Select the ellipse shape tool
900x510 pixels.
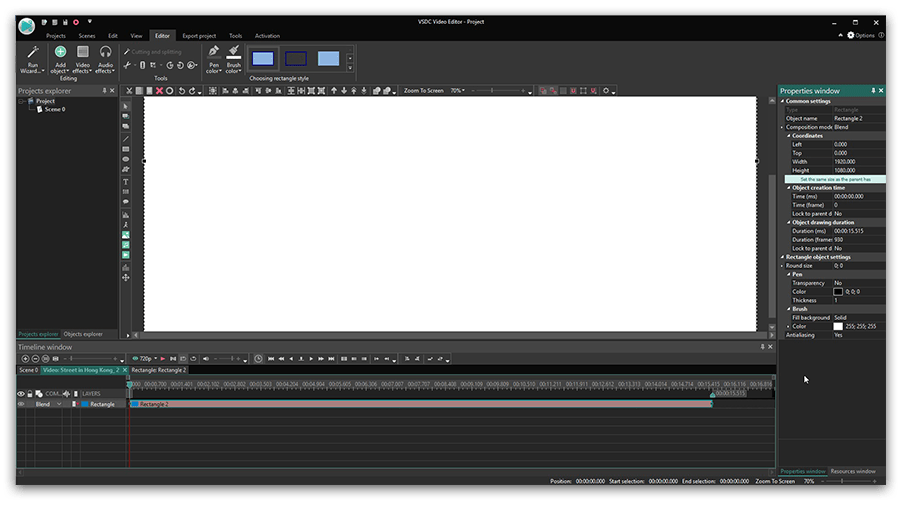[x=126, y=159]
